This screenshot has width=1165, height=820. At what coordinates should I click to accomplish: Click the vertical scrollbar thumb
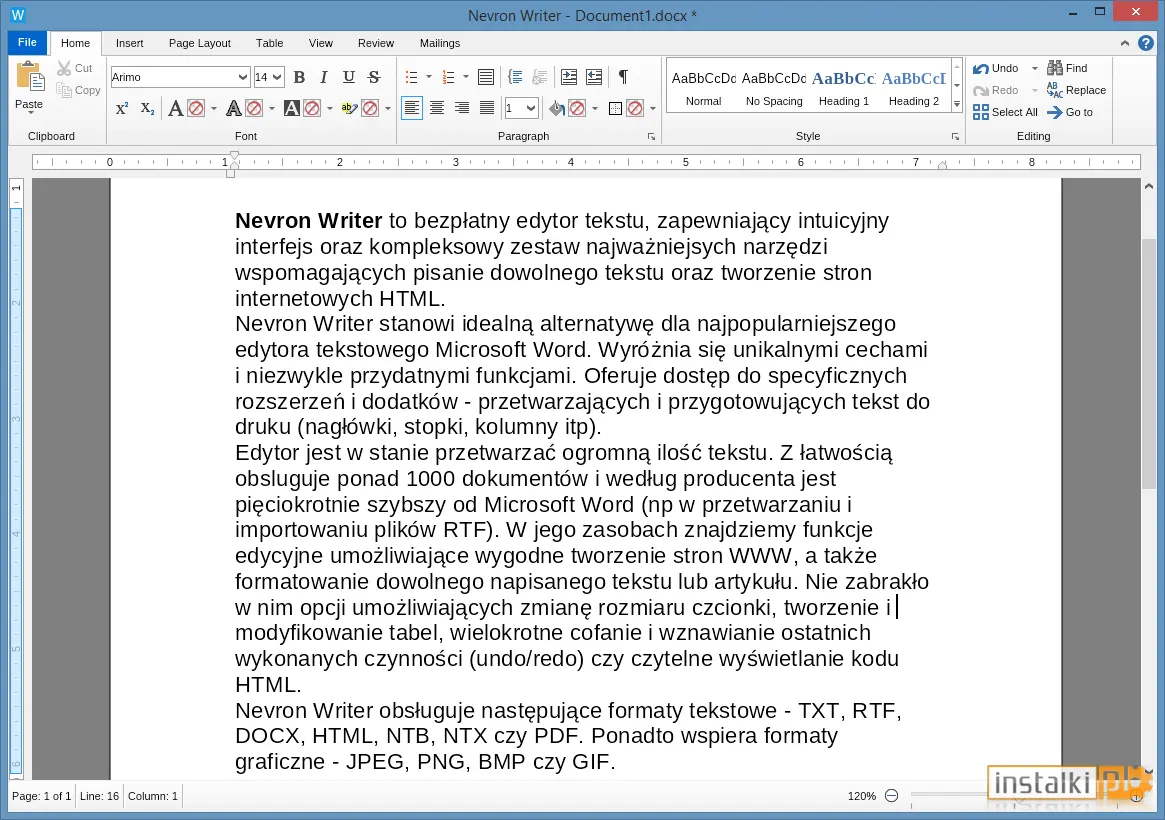[1149, 364]
